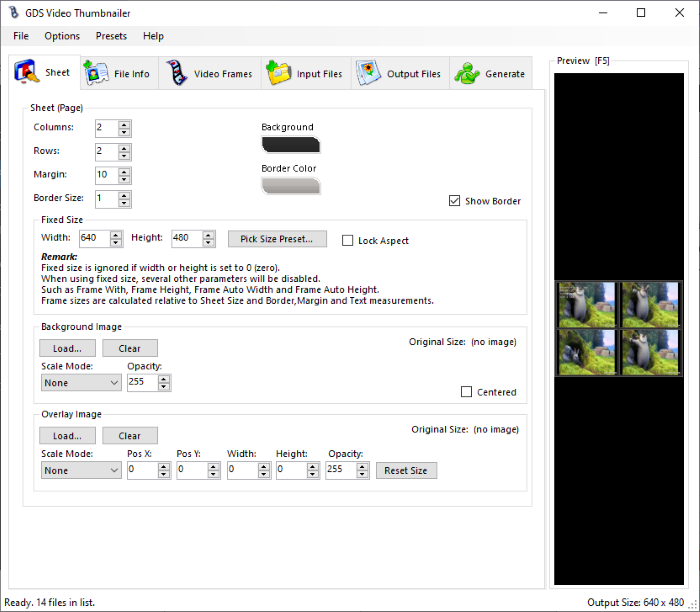Image resolution: width=700 pixels, height=612 pixels.
Task: Increase Margin value with up arrow
Action: point(125,171)
